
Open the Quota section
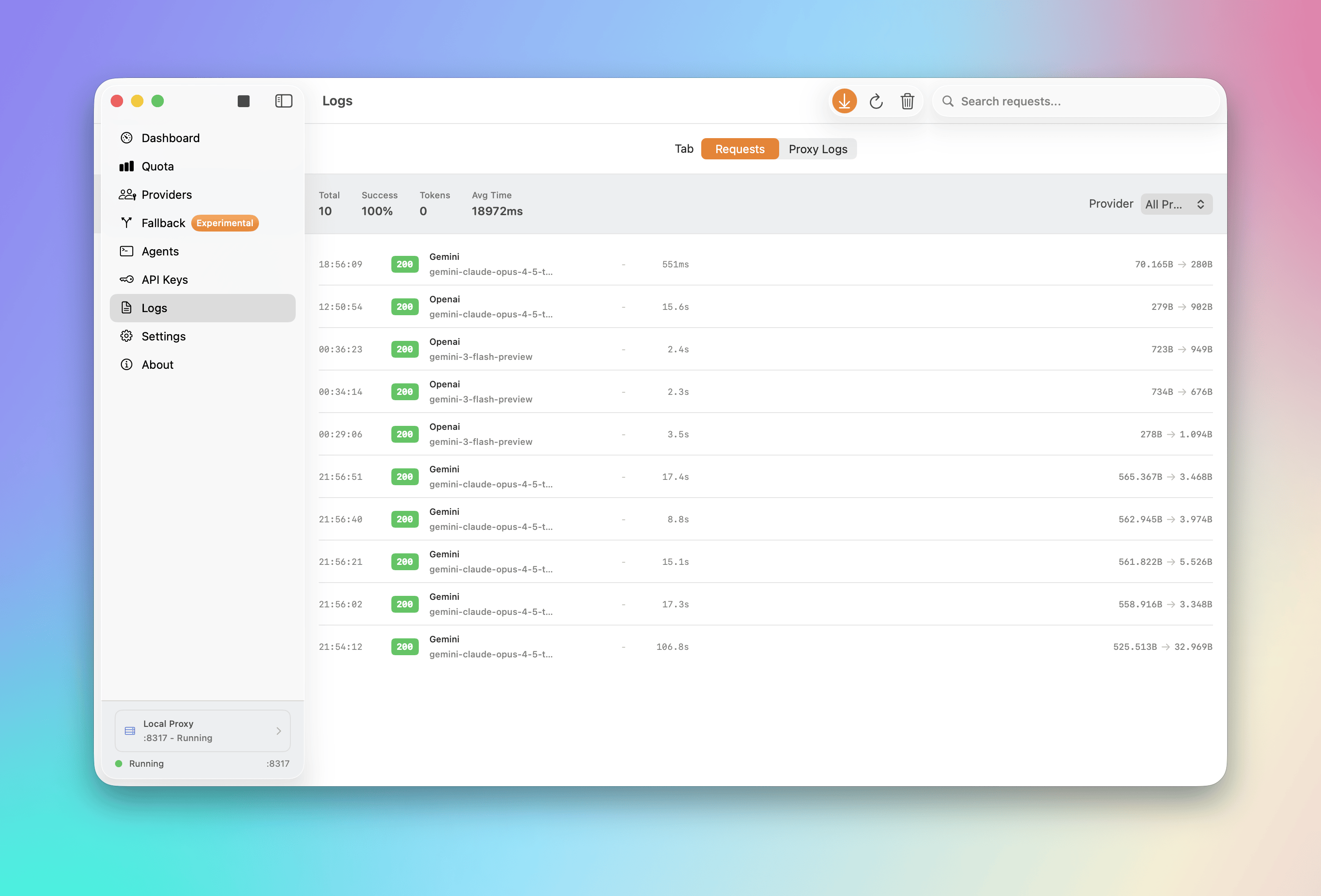(x=158, y=166)
